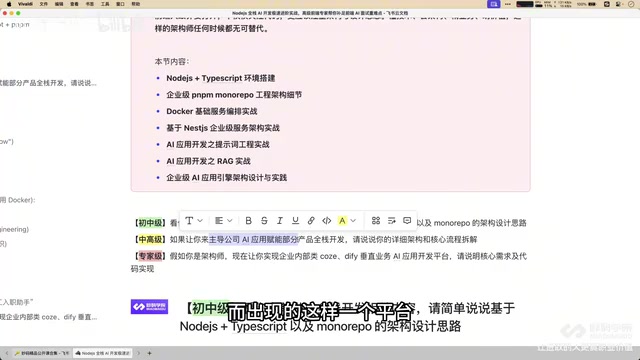This screenshot has width=640, height=360.
Task: Open the 帮助 menu
Action: [x=136, y=4]
